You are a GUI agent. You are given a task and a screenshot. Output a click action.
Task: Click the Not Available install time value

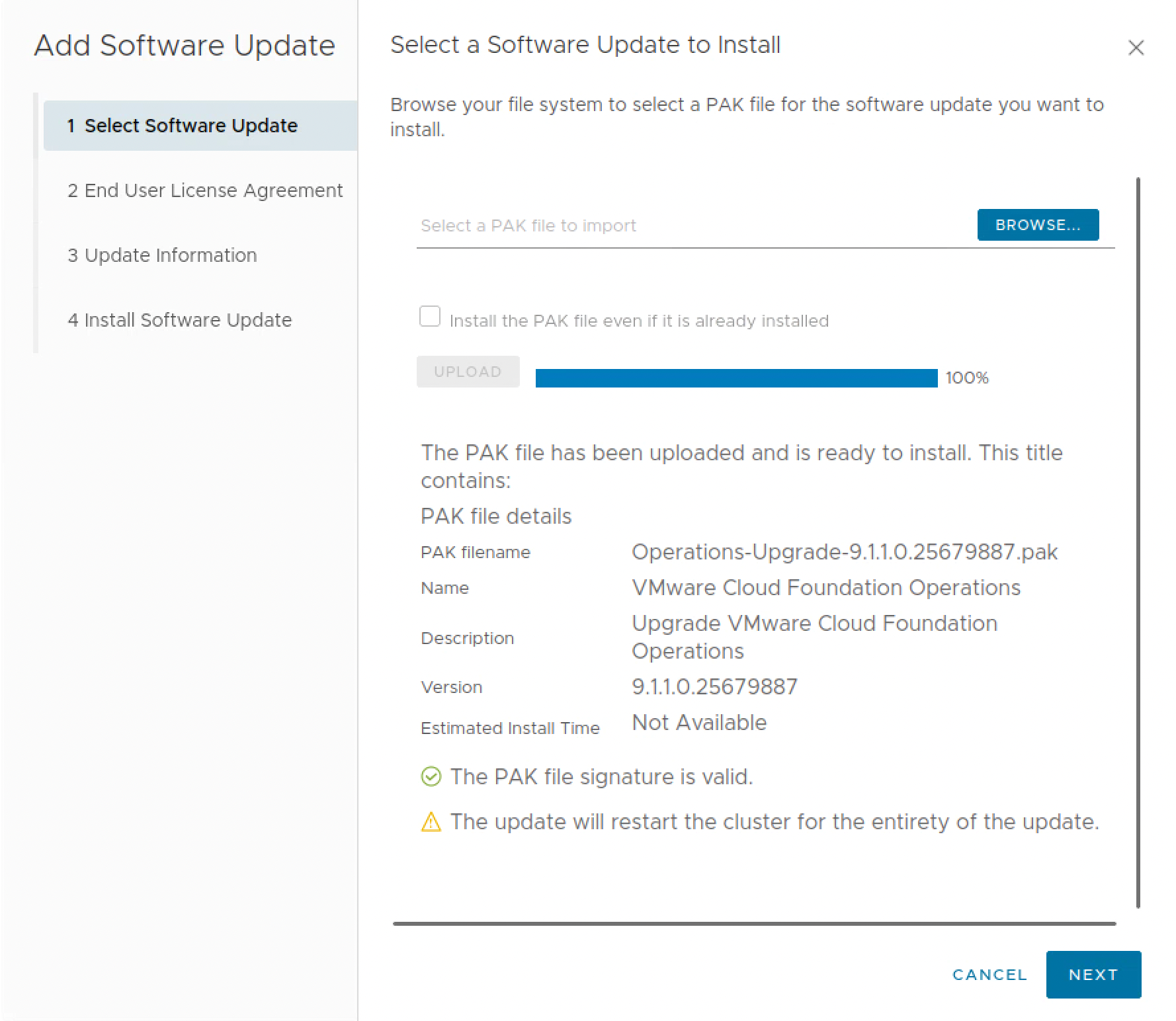pyautogui.click(x=699, y=723)
